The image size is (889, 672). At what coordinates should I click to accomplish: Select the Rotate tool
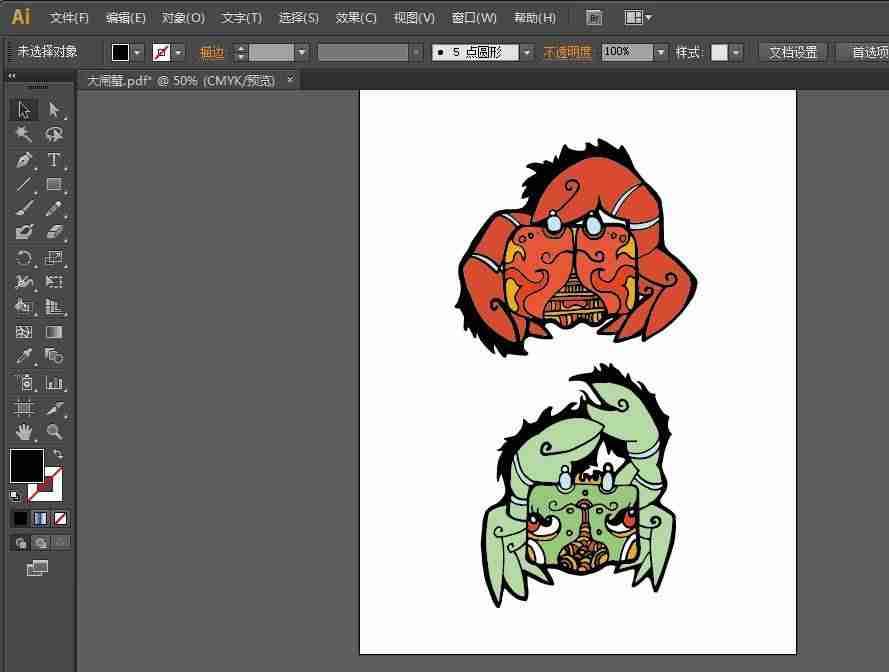[24, 258]
